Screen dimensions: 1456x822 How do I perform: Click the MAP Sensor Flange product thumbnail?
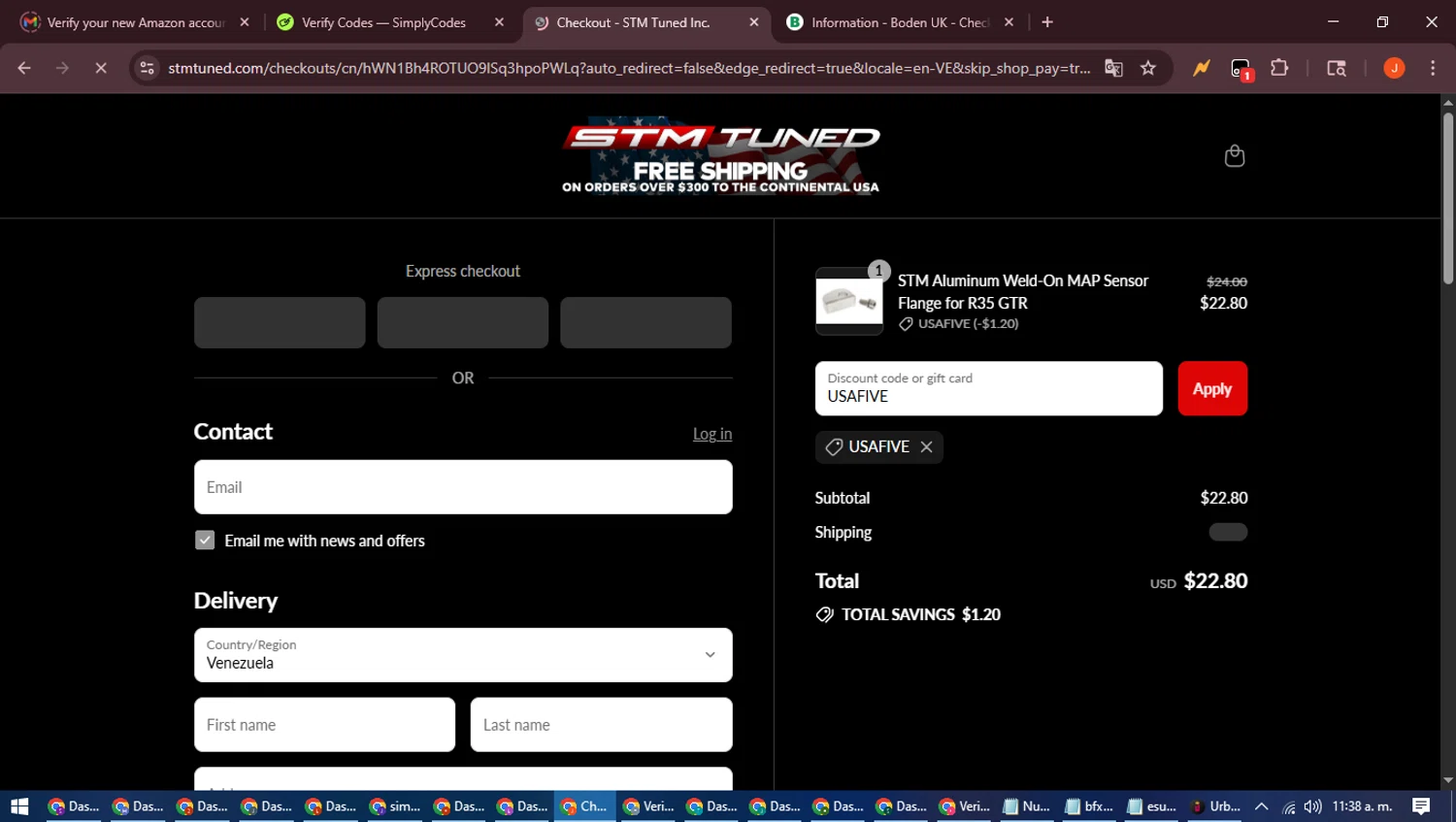pos(849,301)
